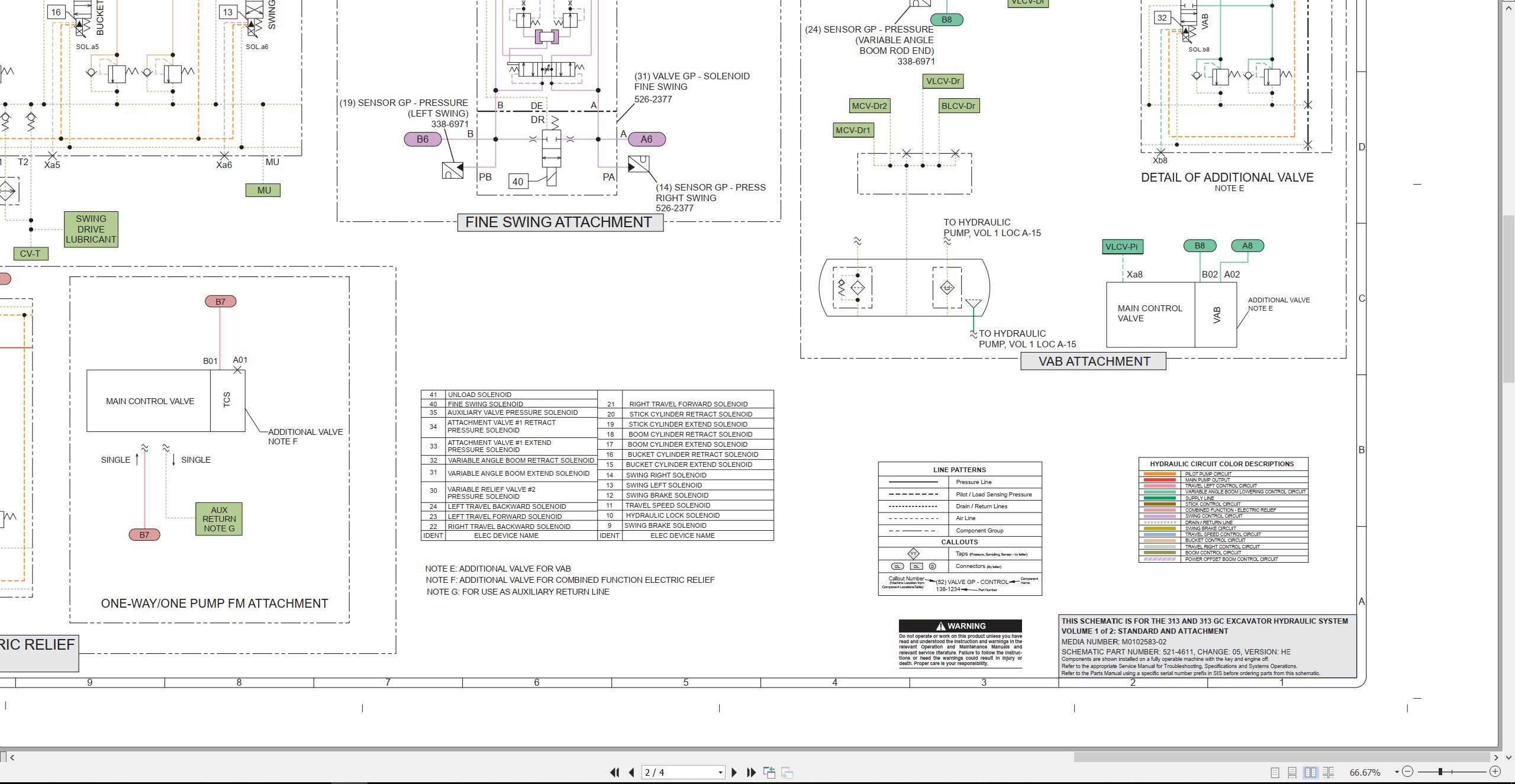
Task: Click the horizontal scrollbar thumb
Action: 1282,757
